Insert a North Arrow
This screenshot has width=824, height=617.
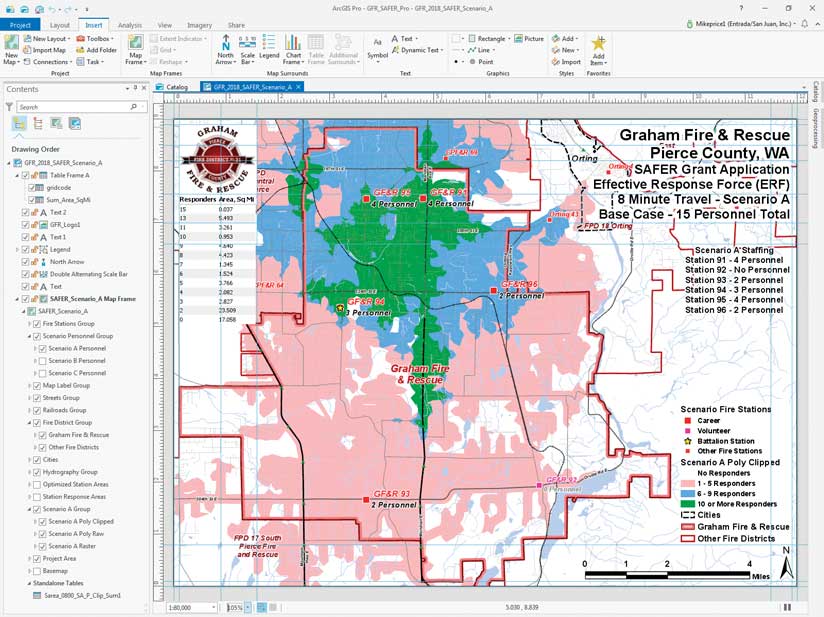tap(225, 50)
